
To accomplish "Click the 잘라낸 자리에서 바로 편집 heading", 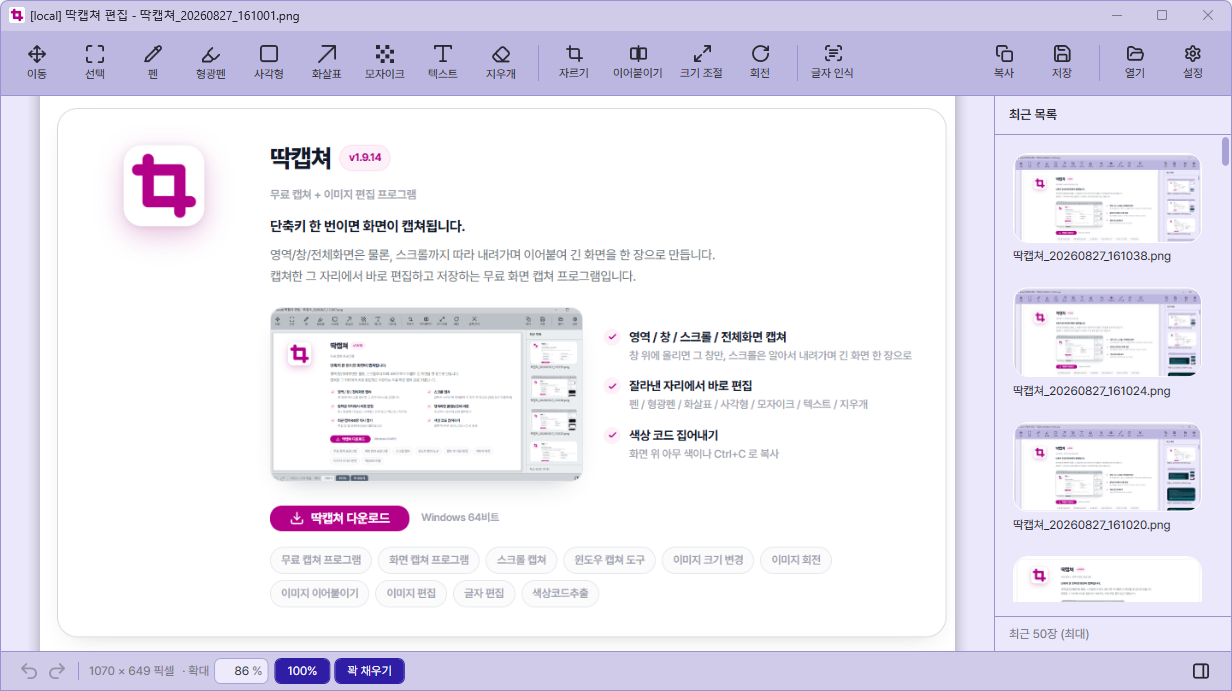I will 690,386.
